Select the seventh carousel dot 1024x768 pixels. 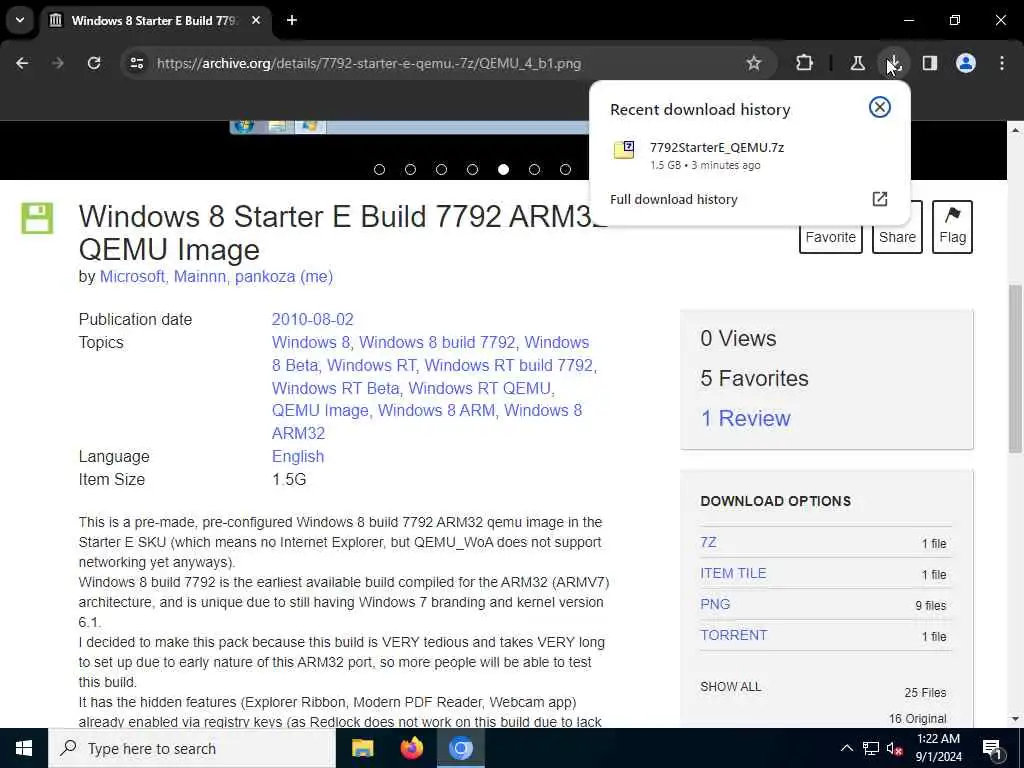pyautogui.click(x=566, y=170)
